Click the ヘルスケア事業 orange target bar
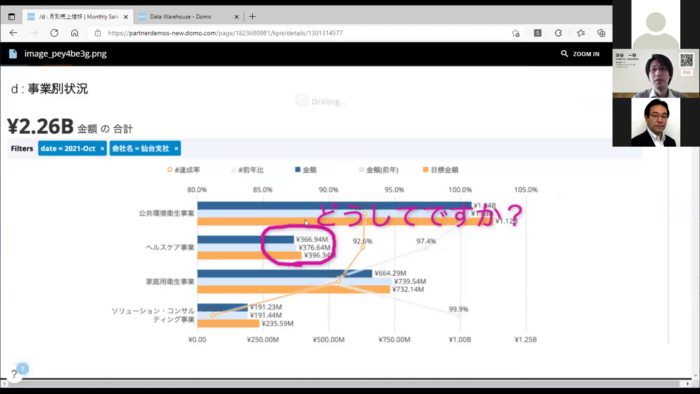 coord(250,256)
